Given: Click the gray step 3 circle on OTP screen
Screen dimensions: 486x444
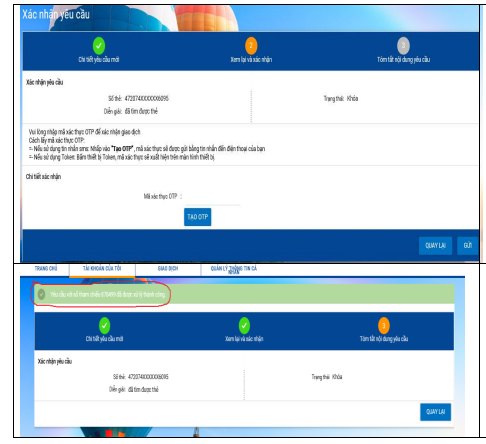Looking at the screenshot, I should point(403,46).
